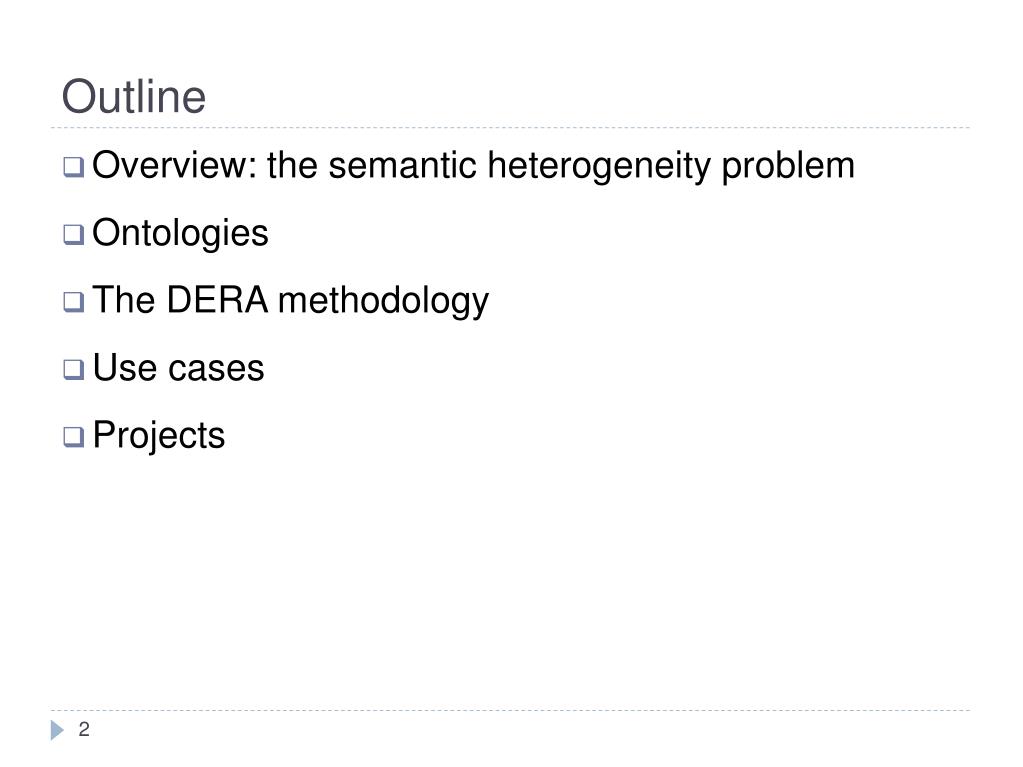
Task: Click the square bullet beside Overview
Action: click(x=74, y=167)
